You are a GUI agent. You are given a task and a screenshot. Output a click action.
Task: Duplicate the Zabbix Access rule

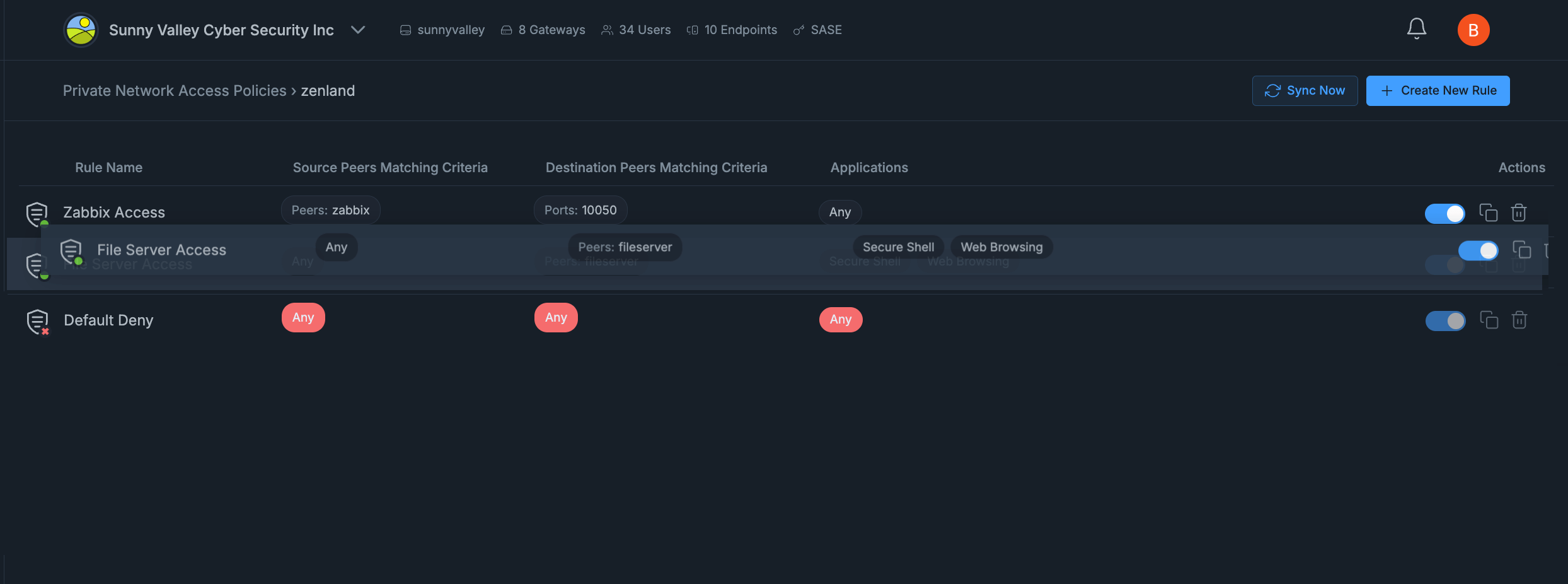tap(1489, 213)
